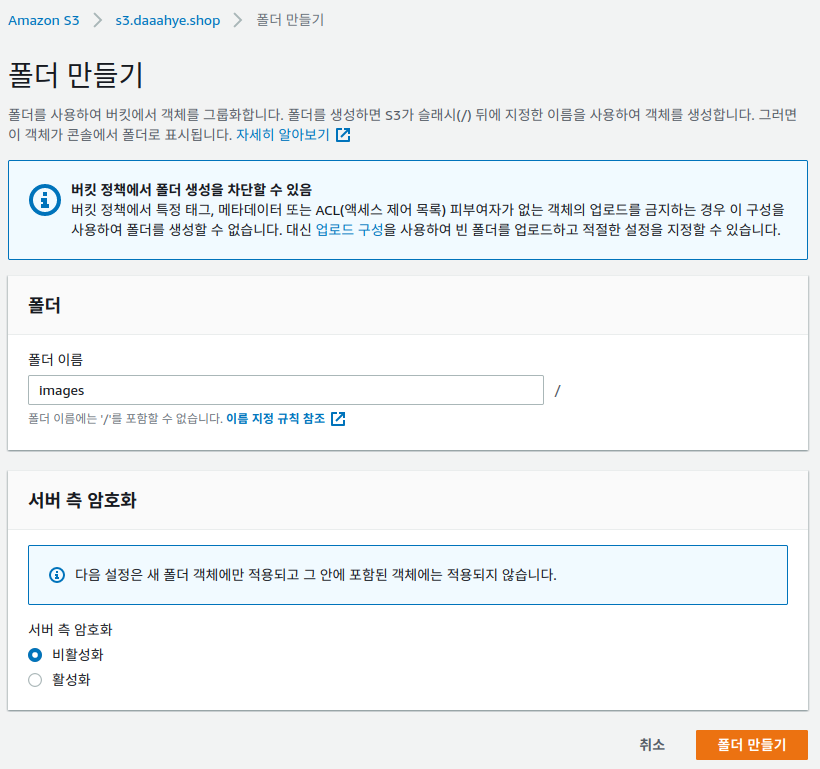Click the external link icon beside 자세히 알아보기
Viewport: 820px width, 769px height.
pos(343,134)
